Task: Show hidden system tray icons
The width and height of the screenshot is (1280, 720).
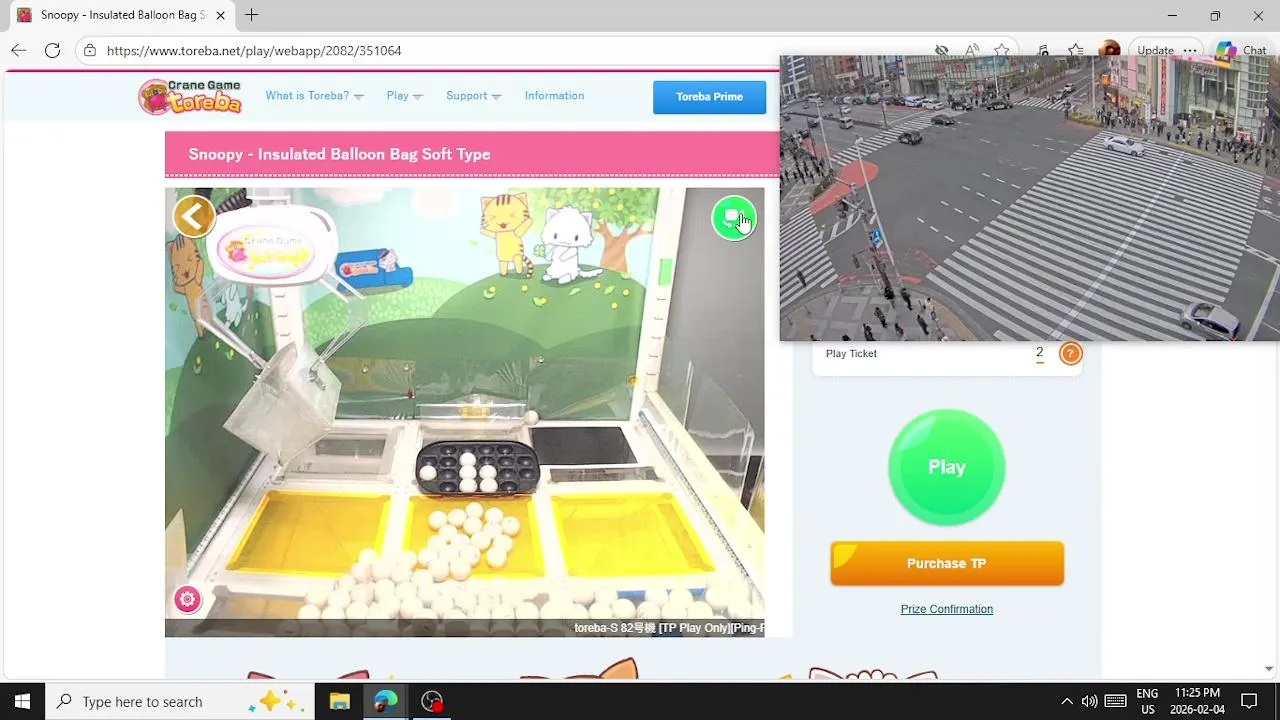Action: pyautogui.click(x=1066, y=701)
